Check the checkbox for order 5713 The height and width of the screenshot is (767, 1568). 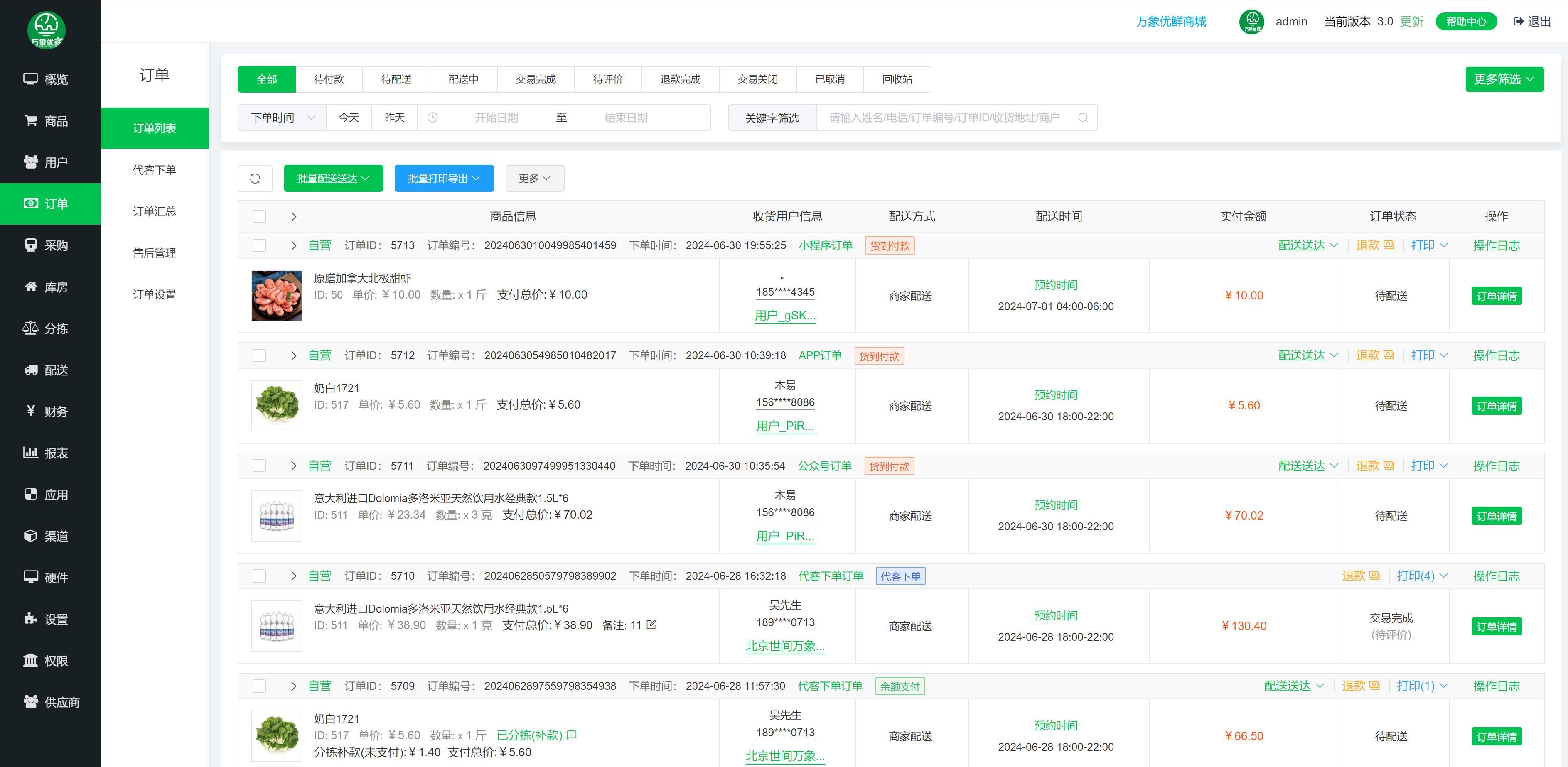click(259, 246)
